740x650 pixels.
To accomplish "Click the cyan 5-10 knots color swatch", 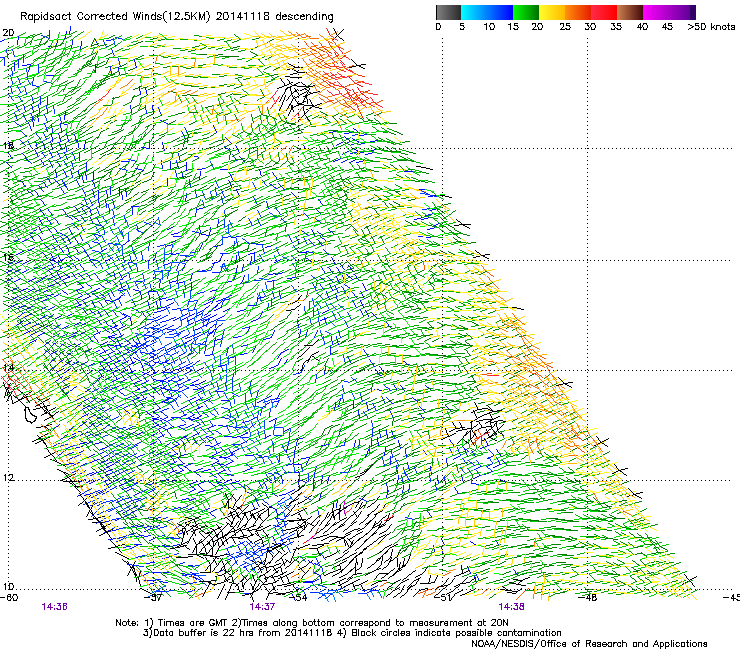I will [x=474, y=12].
